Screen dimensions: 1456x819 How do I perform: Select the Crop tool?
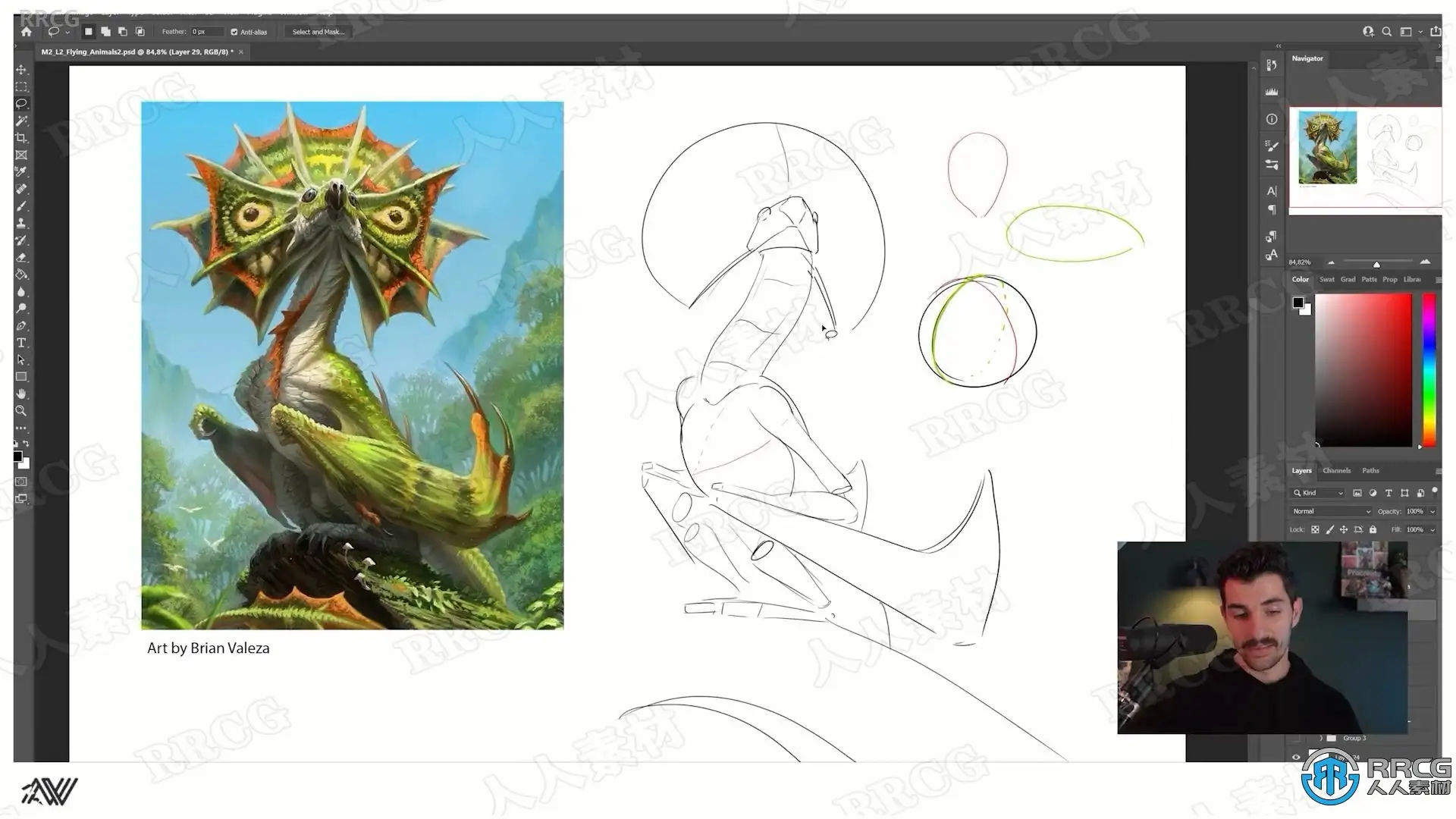coord(21,138)
